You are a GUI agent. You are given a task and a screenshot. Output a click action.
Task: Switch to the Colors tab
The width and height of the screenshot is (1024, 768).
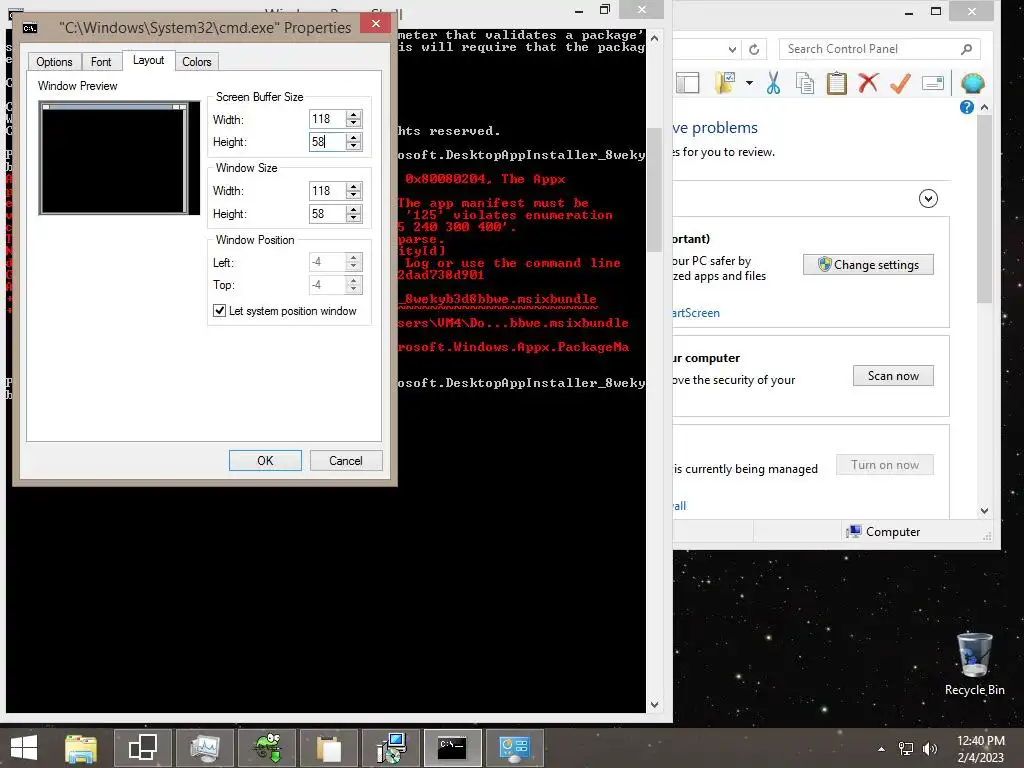pos(197,62)
